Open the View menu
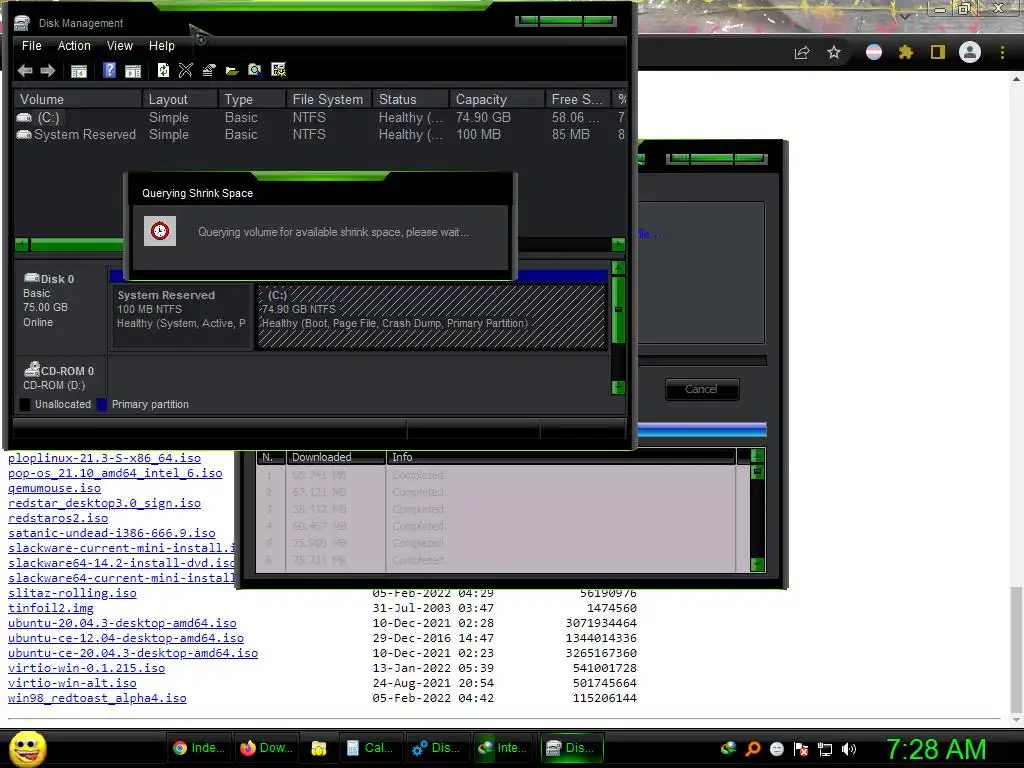This screenshot has width=1024, height=768. coord(120,46)
